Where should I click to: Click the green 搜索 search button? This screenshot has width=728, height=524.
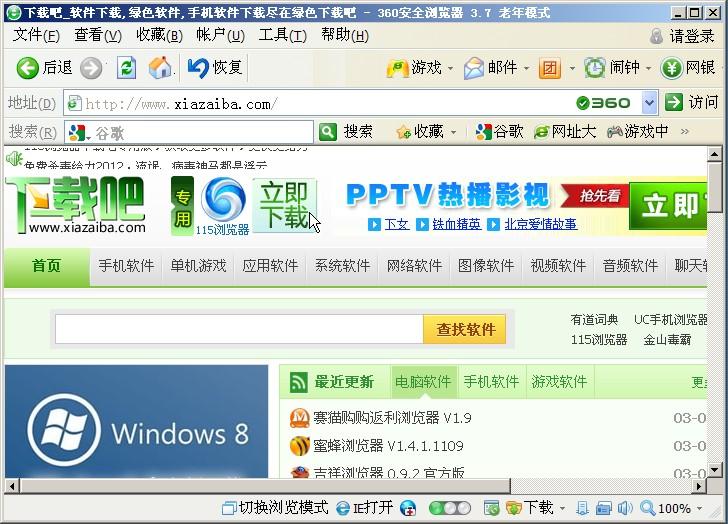click(345, 132)
